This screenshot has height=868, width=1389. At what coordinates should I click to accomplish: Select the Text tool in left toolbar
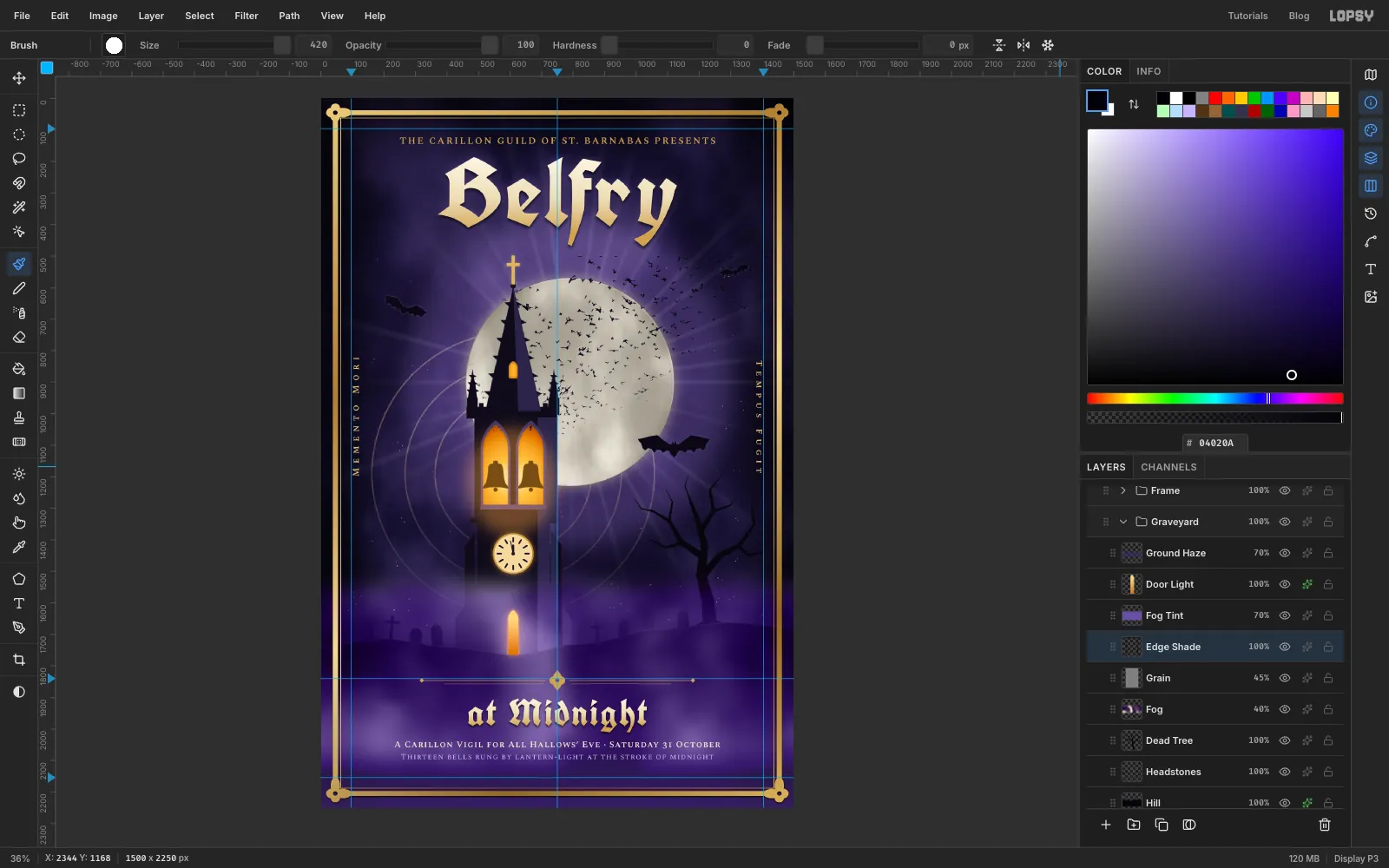(19, 603)
